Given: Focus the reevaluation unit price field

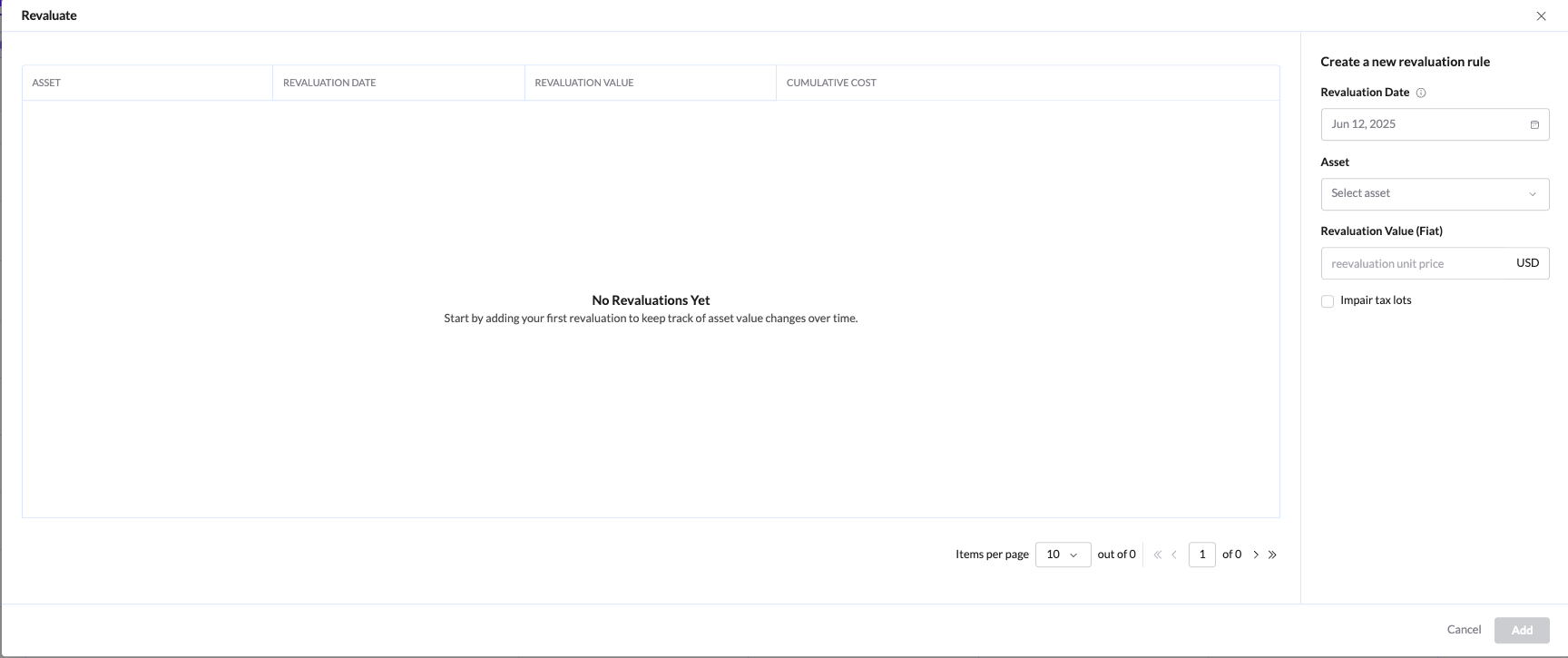Looking at the screenshot, I should pos(1416,264).
